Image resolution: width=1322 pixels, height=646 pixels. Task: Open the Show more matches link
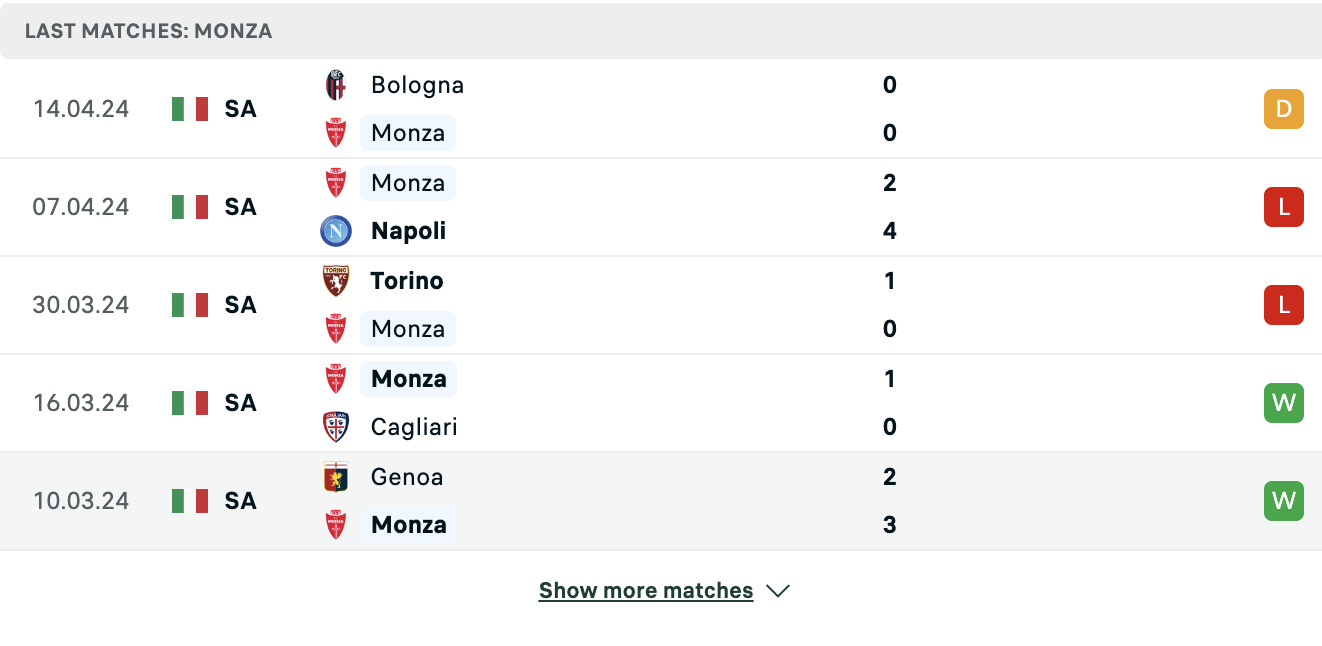(646, 591)
